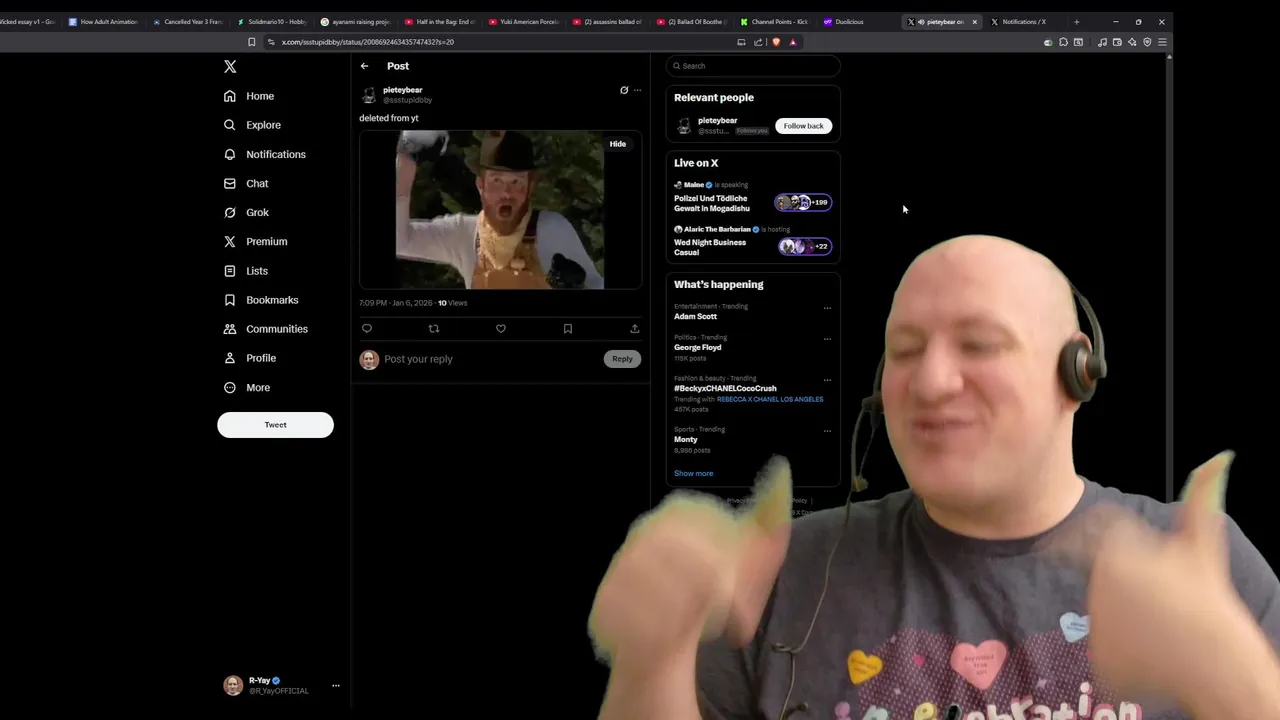Click REBECCA X CHANEL LOS ANGELES link
Image resolution: width=1280 pixels, height=720 pixels.
770,399
